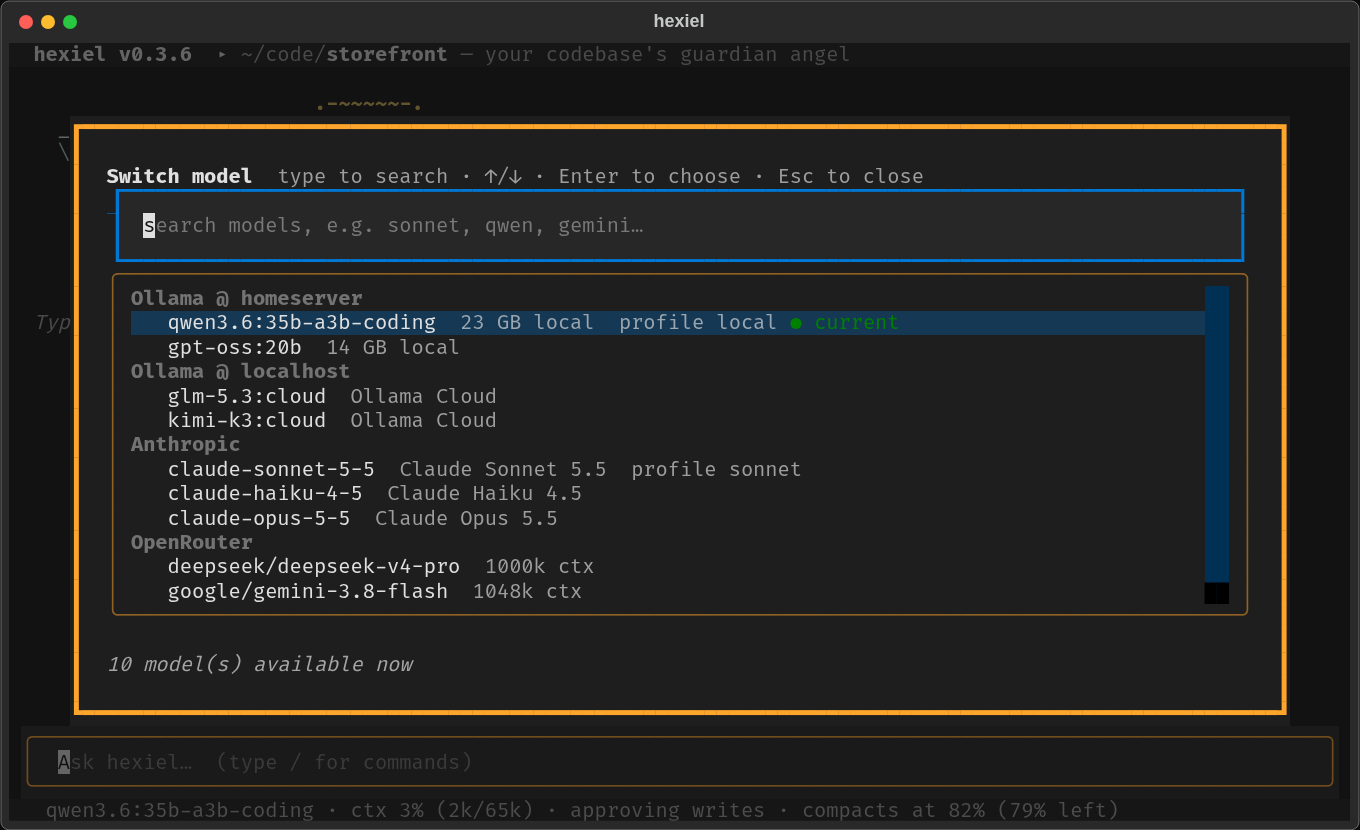Click the "Ask hexiel…" prompt input
This screenshot has width=1360, height=830.
(x=680, y=762)
